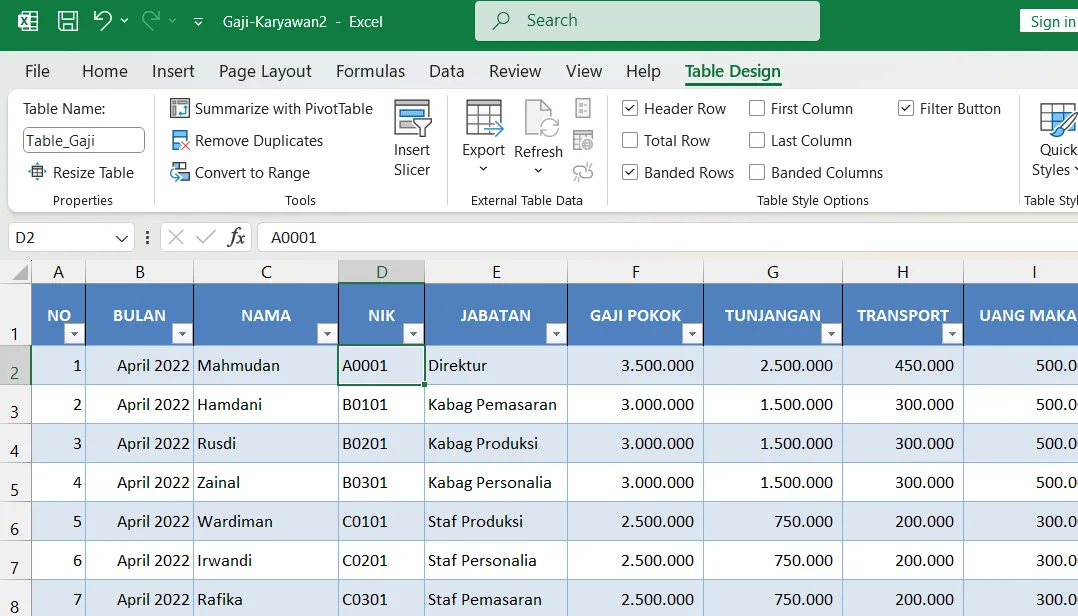The width and height of the screenshot is (1078, 616).
Task: Open the BULAN column filter dropdown
Action: pyautogui.click(x=182, y=334)
